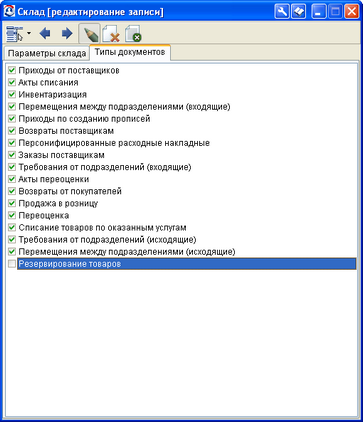Open the dropdown arrow beside the list icon
The height and width of the screenshot is (422, 363).
tap(29, 33)
